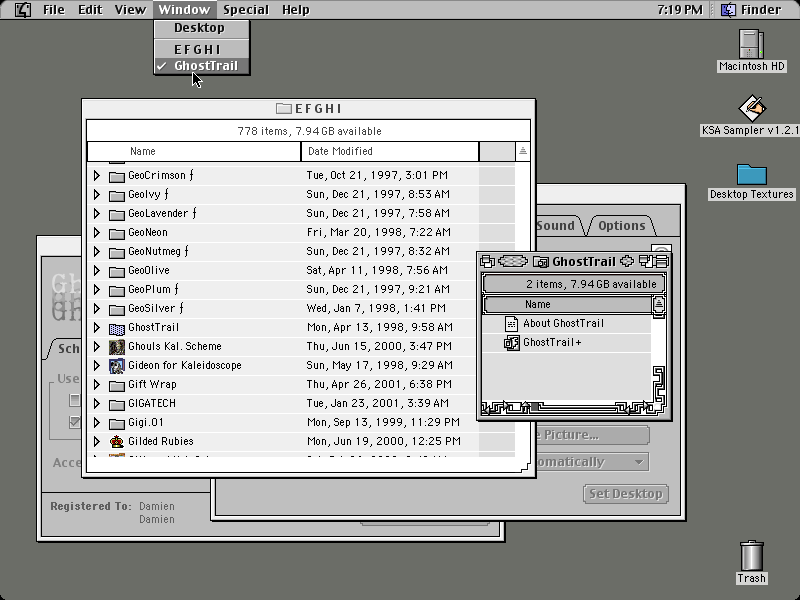The image size is (800, 600).
Task: Select the Gigi.01 folder icon
Action: [117, 423]
